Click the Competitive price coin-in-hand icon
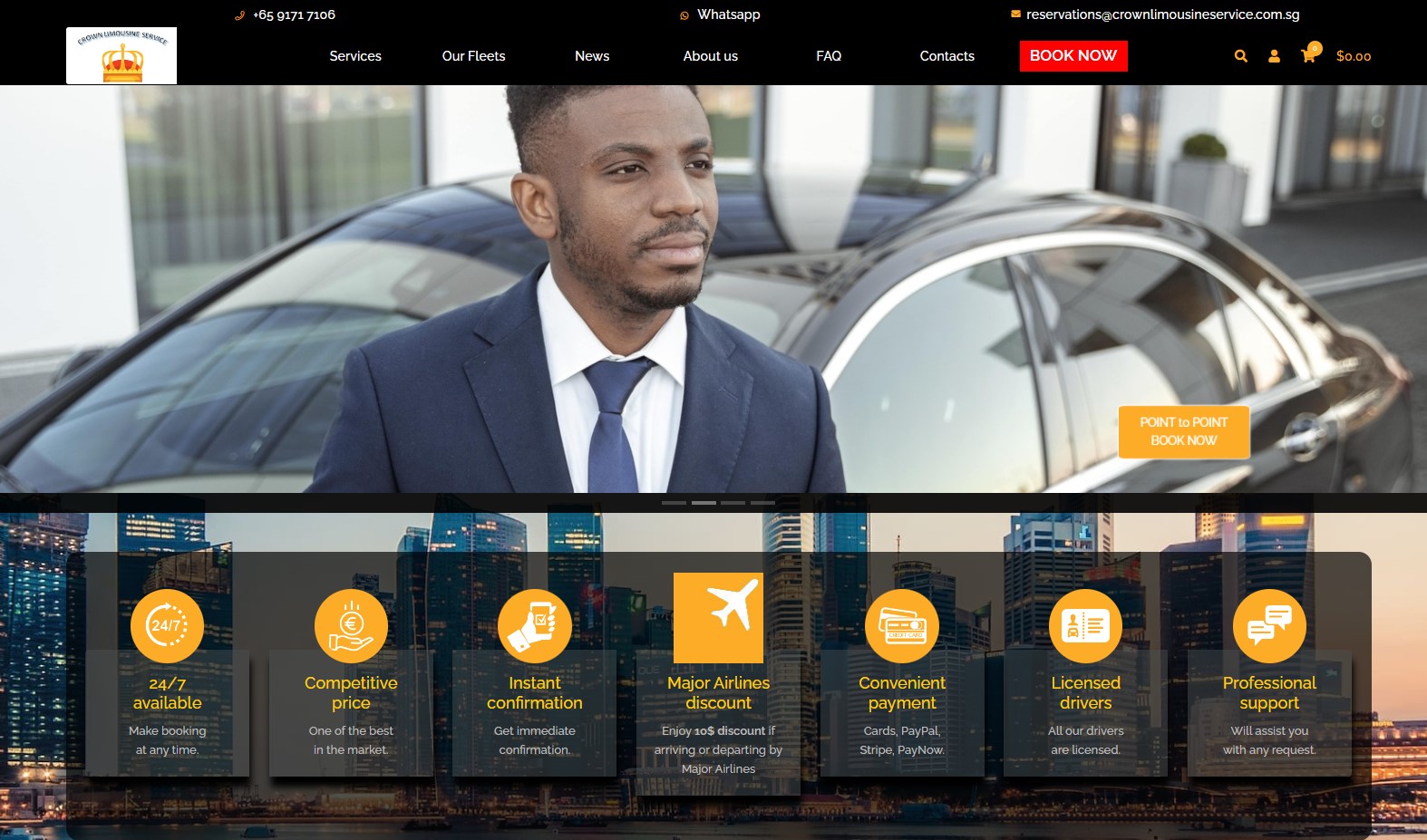The height and width of the screenshot is (840, 1427). tap(351, 625)
